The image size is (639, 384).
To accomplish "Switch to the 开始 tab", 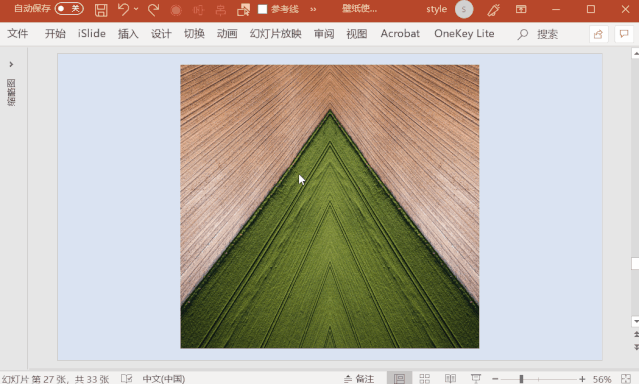I will [x=55, y=34].
